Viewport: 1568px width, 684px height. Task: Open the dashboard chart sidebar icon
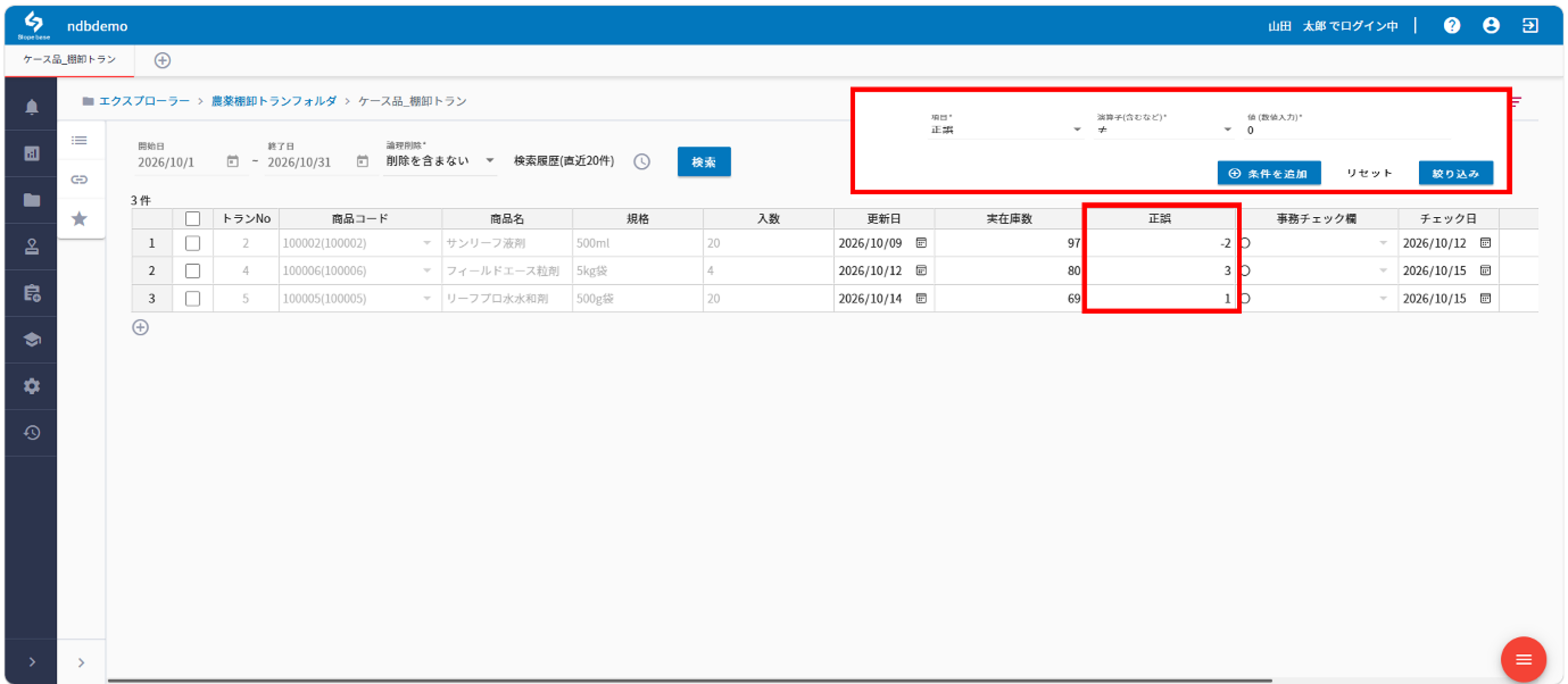tap(32, 153)
